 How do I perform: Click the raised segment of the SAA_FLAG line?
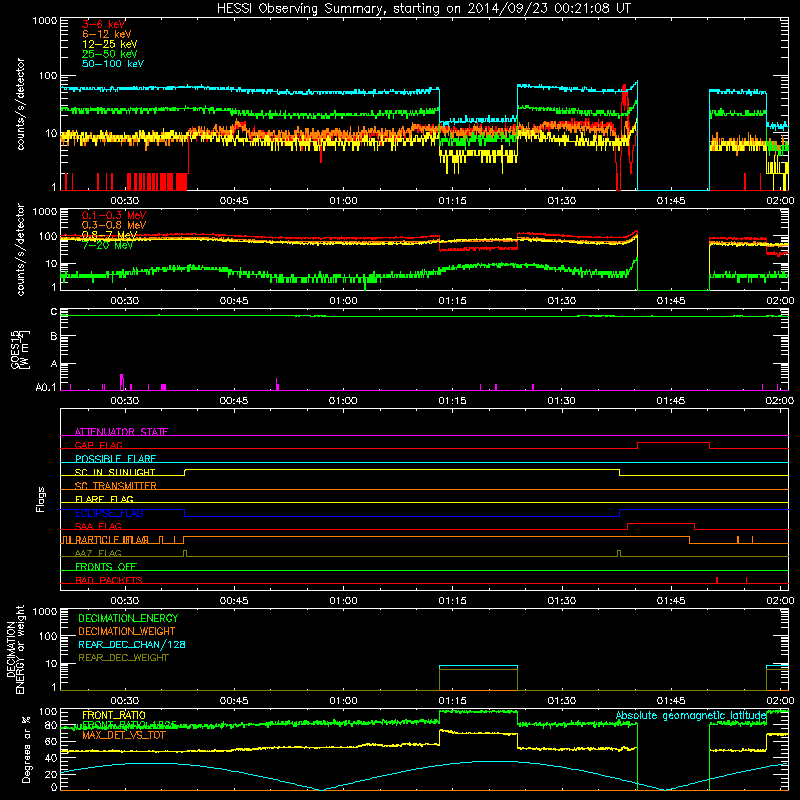(x=661, y=523)
